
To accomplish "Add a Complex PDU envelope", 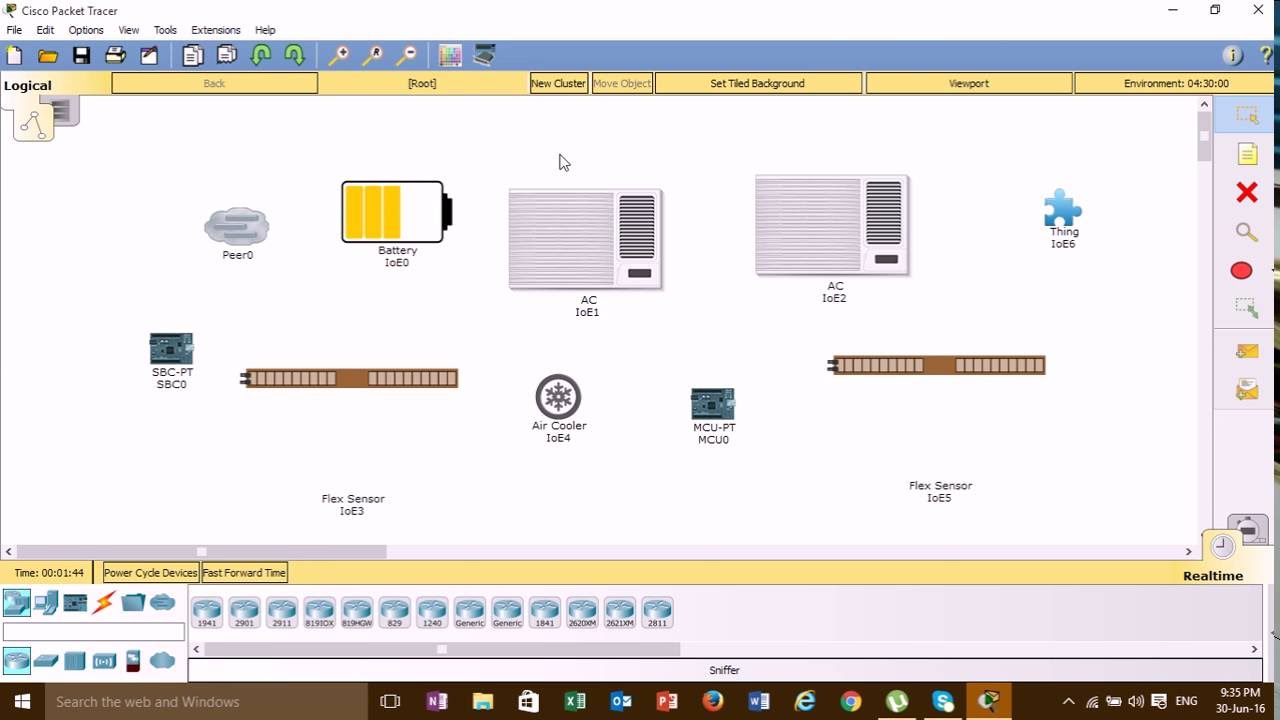I will coord(1246,389).
